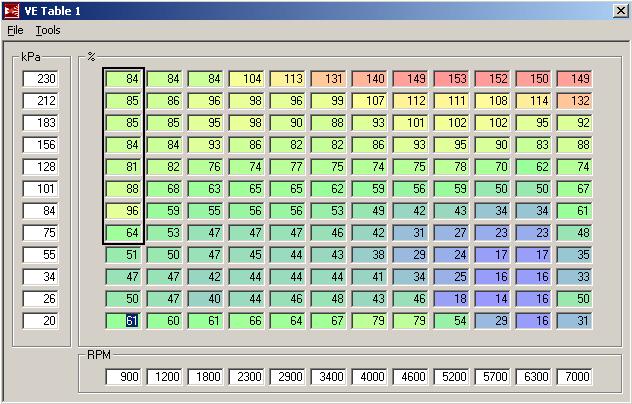The height and width of the screenshot is (404, 632).
Task: Select the 20 kPa axis field
Action: coord(42,320)
